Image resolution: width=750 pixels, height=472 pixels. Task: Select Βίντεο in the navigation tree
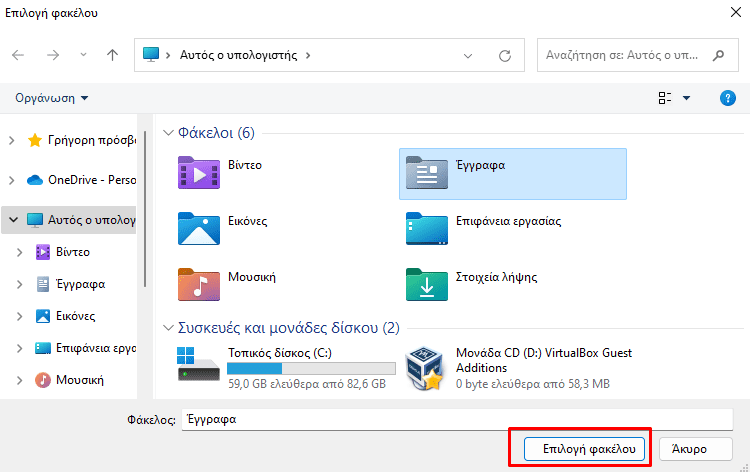63,252
